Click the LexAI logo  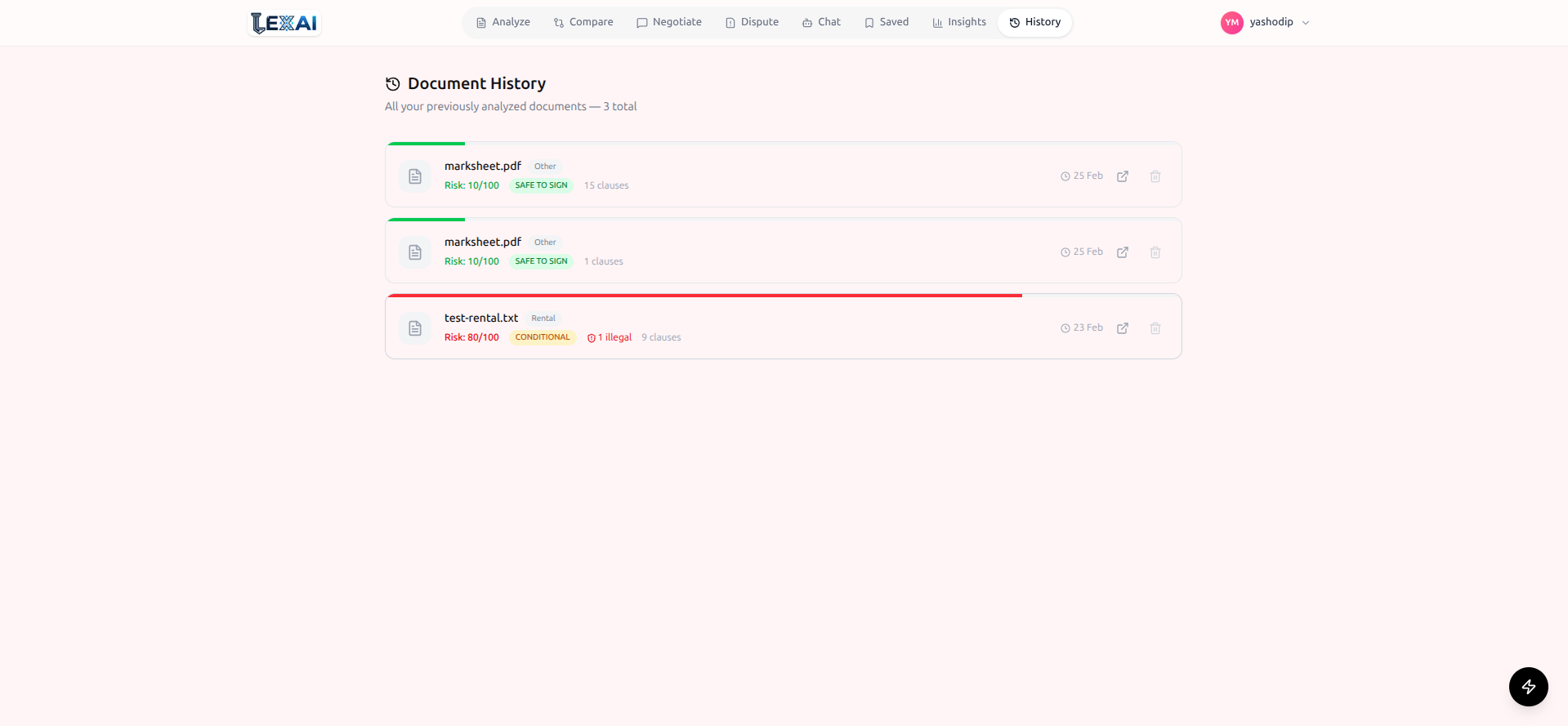click(x=284, y=23)
